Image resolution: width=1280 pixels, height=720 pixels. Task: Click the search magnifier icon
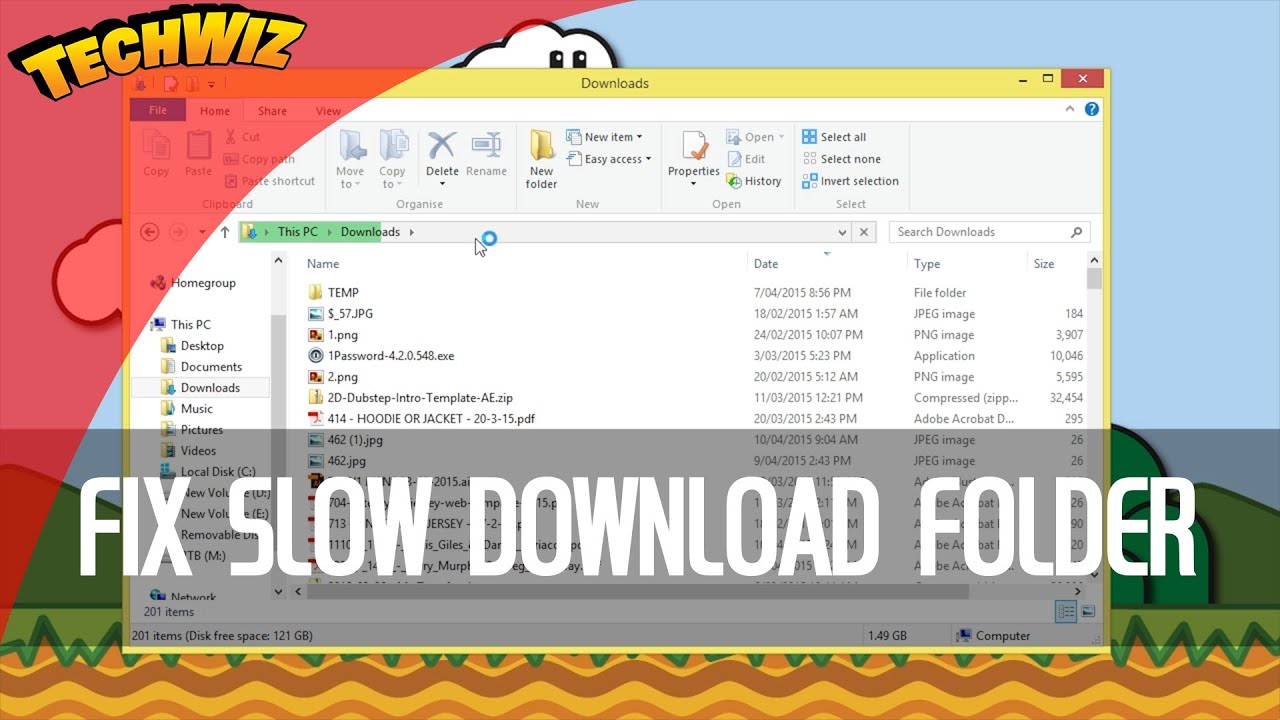tap(1076, 232)
